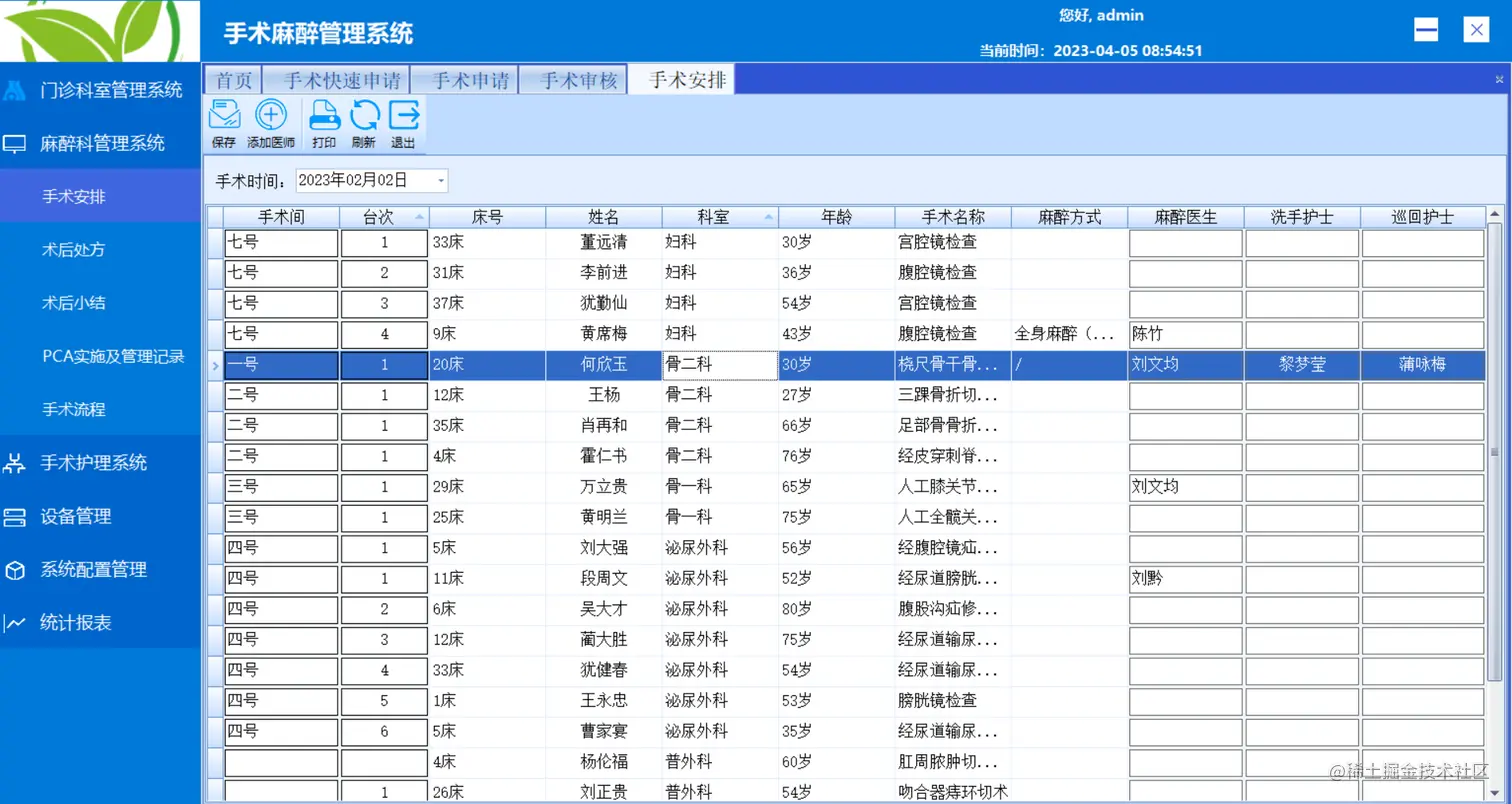Click the 保存 (Save) toolbar icon
The height and width of the screenshot is (804, 1512).
(224, 122)
